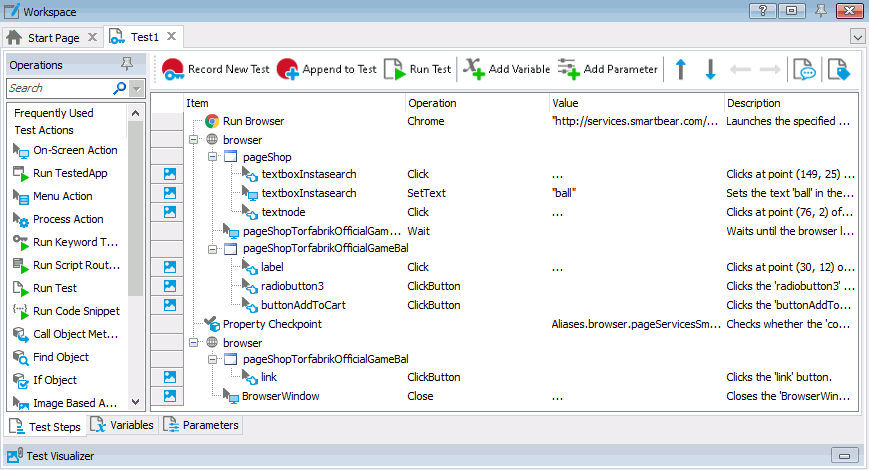Select Run Test in Operations list
869x470 pixels.
[45, 288]
